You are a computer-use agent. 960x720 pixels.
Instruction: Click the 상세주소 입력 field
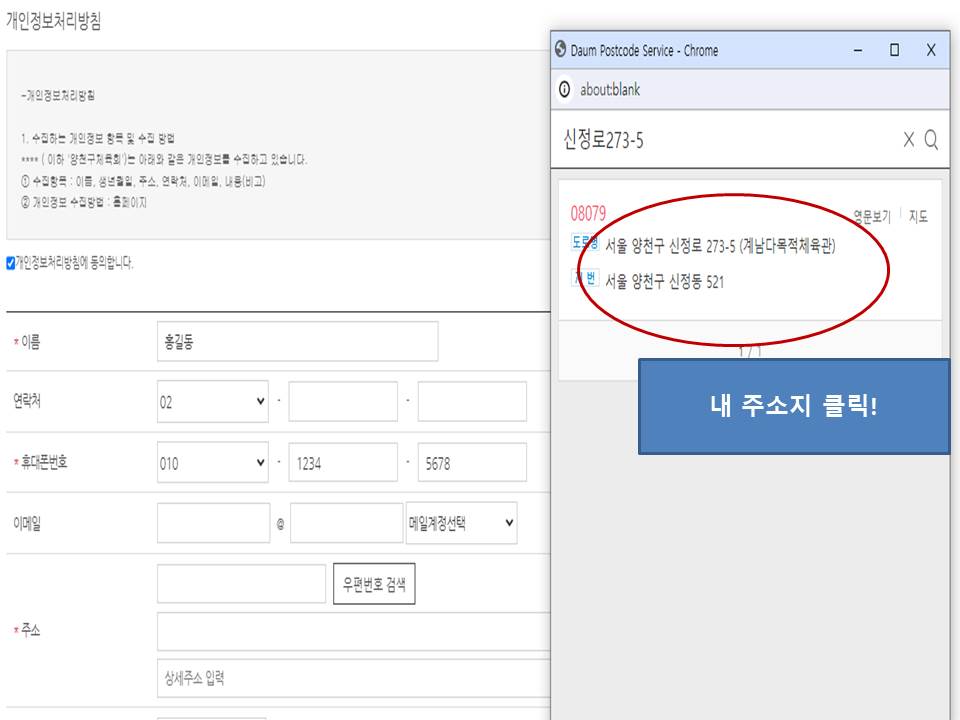click(354, 678)
